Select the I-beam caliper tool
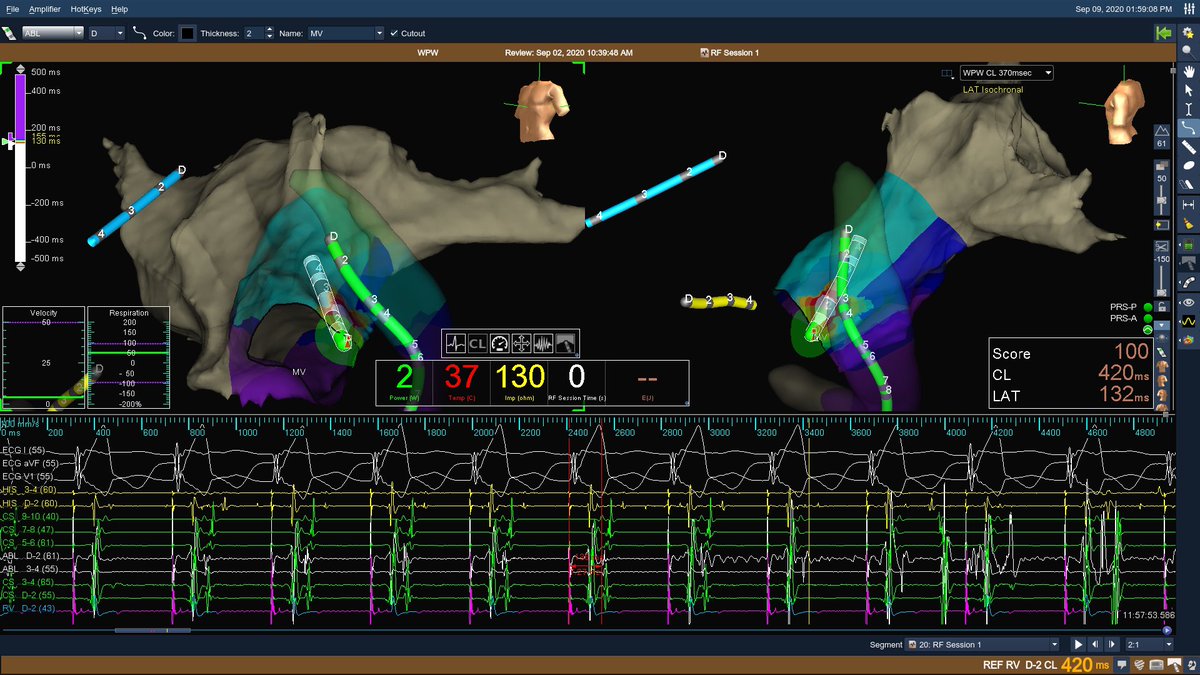The height and width of the screenshot is (675, 1200). (1188, 109)
